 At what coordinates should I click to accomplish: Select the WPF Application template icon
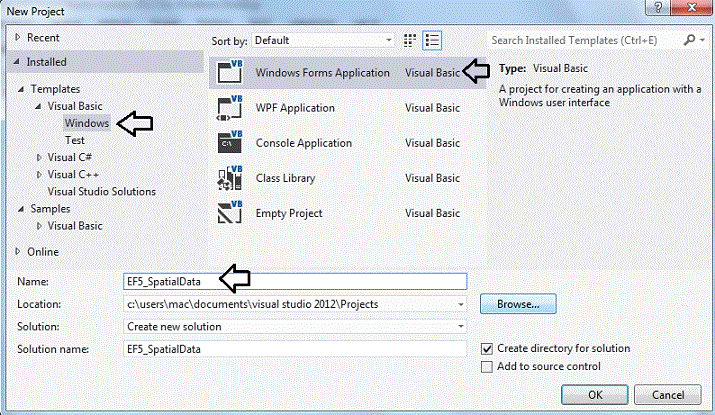[x=230, y=108]
